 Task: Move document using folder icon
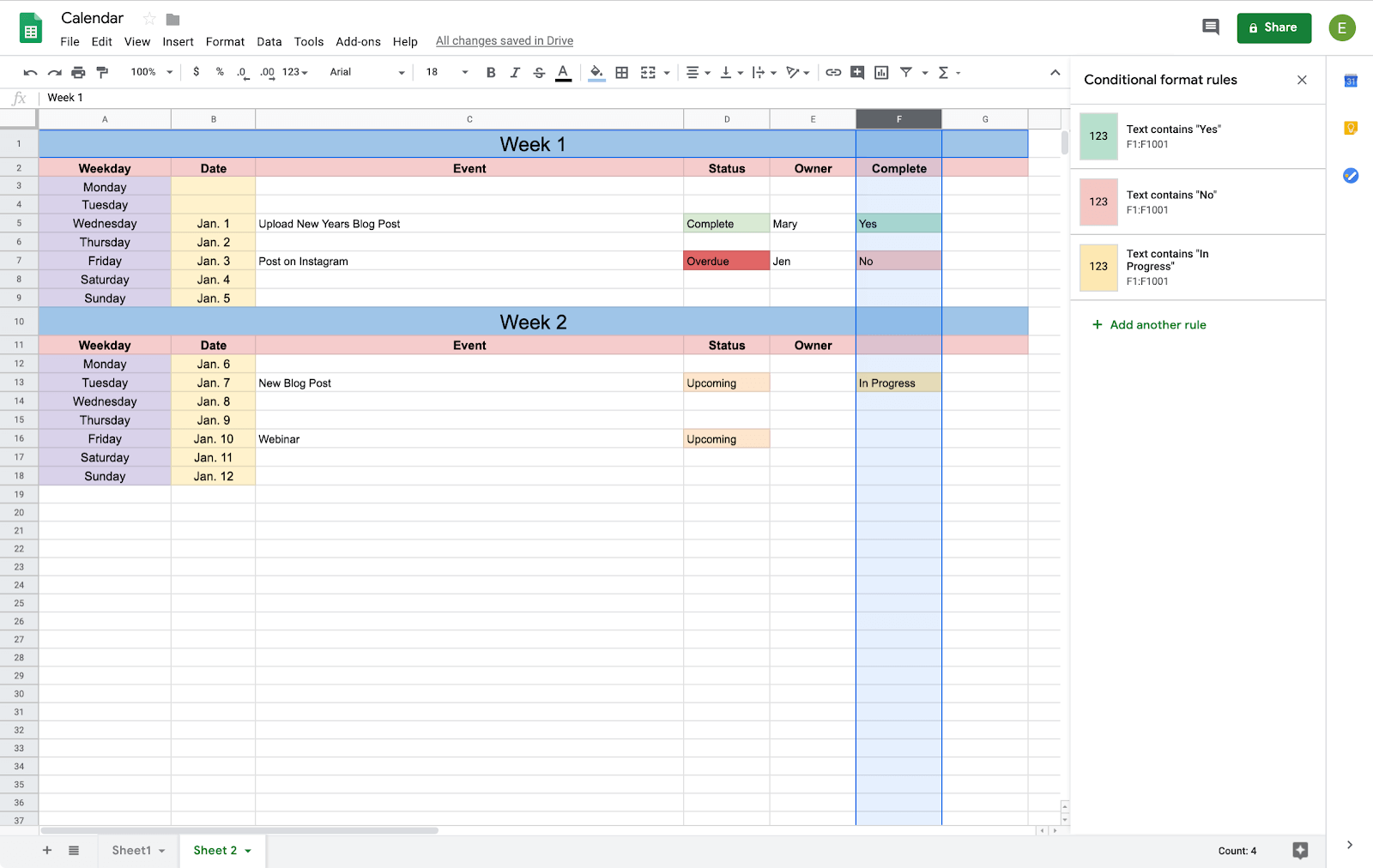[172, 19]
